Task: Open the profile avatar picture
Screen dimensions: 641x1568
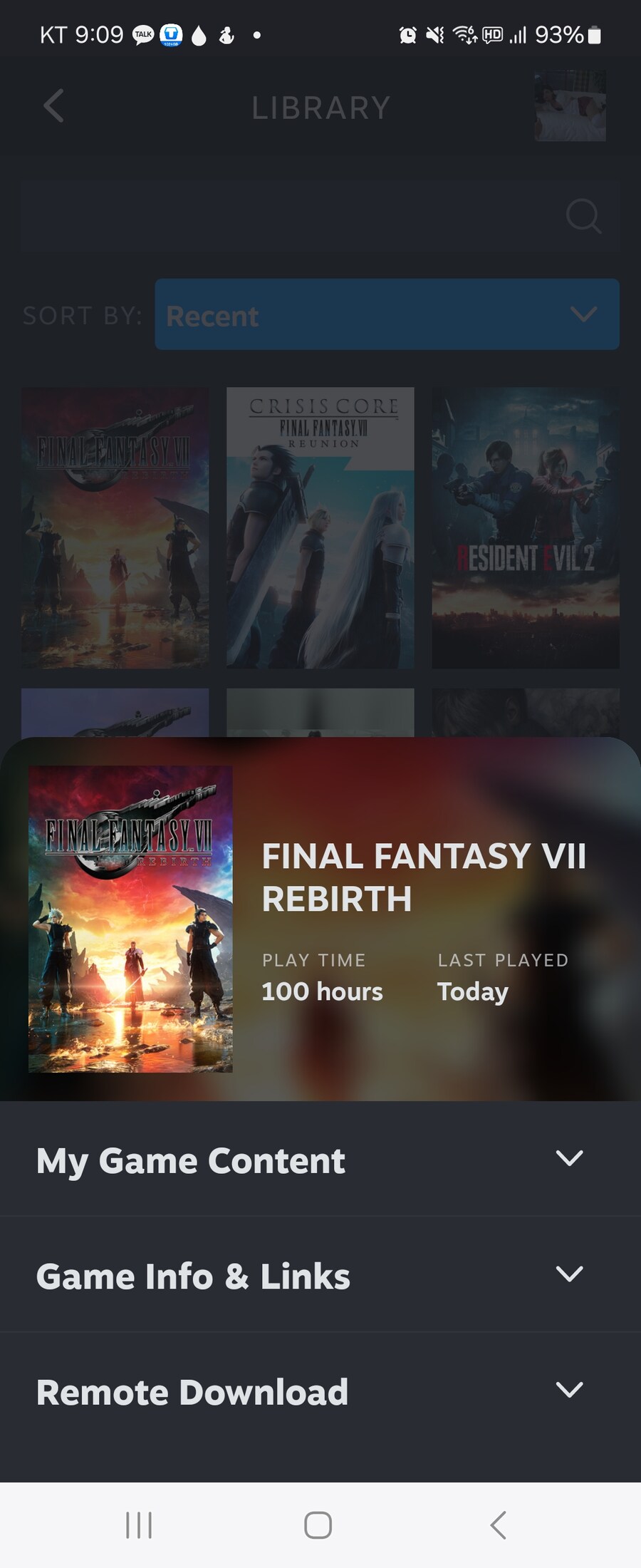Action: (570, 105)
